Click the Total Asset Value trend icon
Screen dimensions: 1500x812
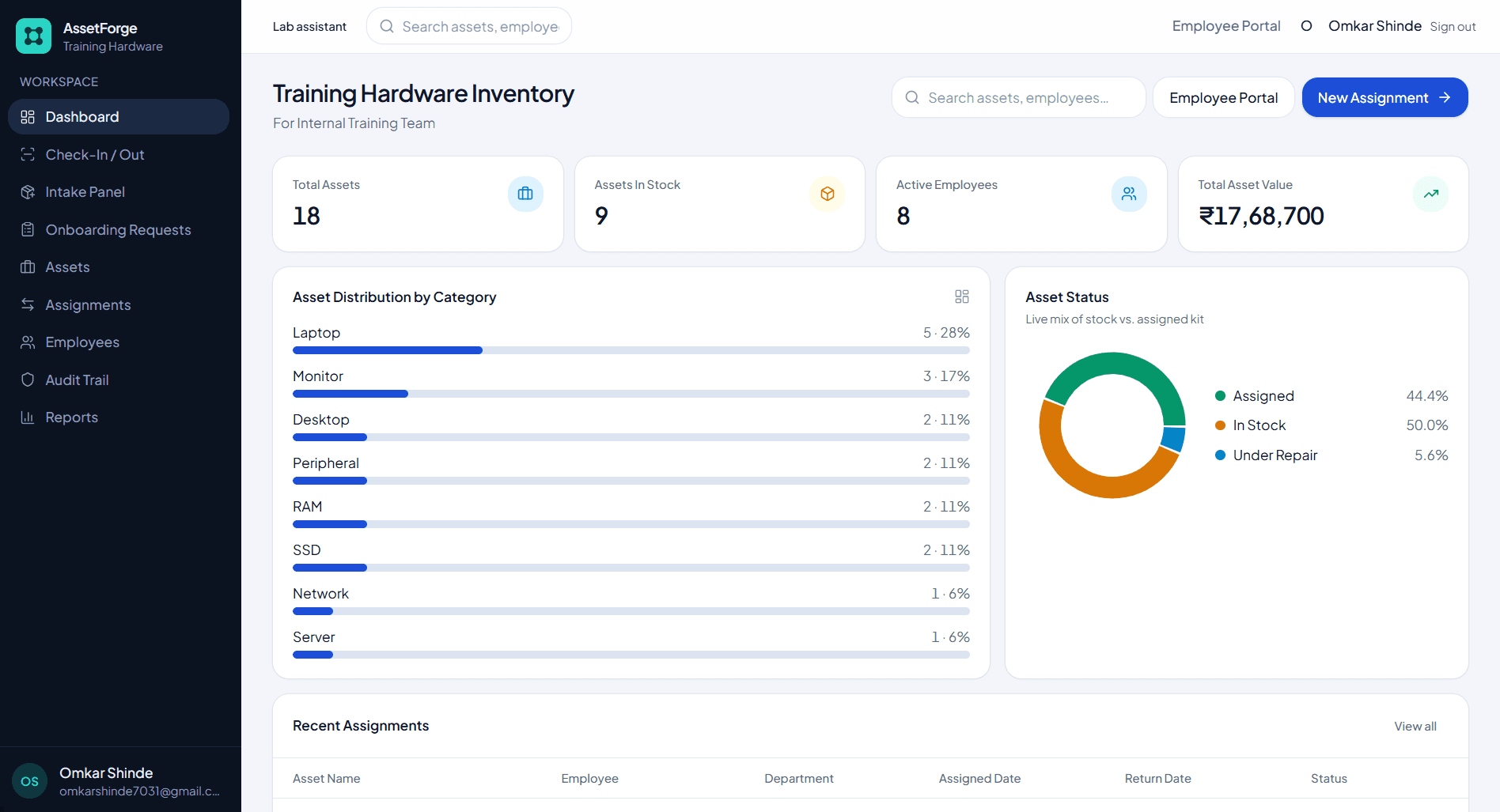[x=1431, y=194]
